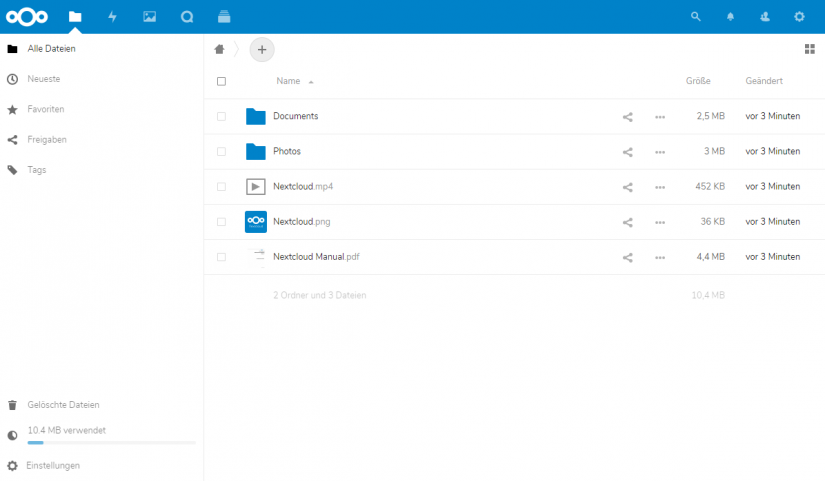
Task: Open more actions for Nextcloud.png
Action: coord(660,222)
